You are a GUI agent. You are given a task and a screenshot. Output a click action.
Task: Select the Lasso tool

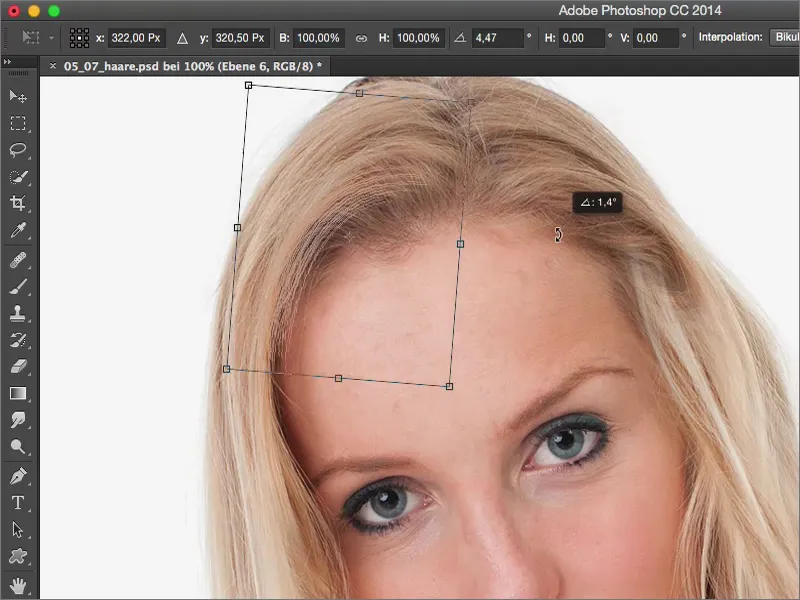point(18,149)
